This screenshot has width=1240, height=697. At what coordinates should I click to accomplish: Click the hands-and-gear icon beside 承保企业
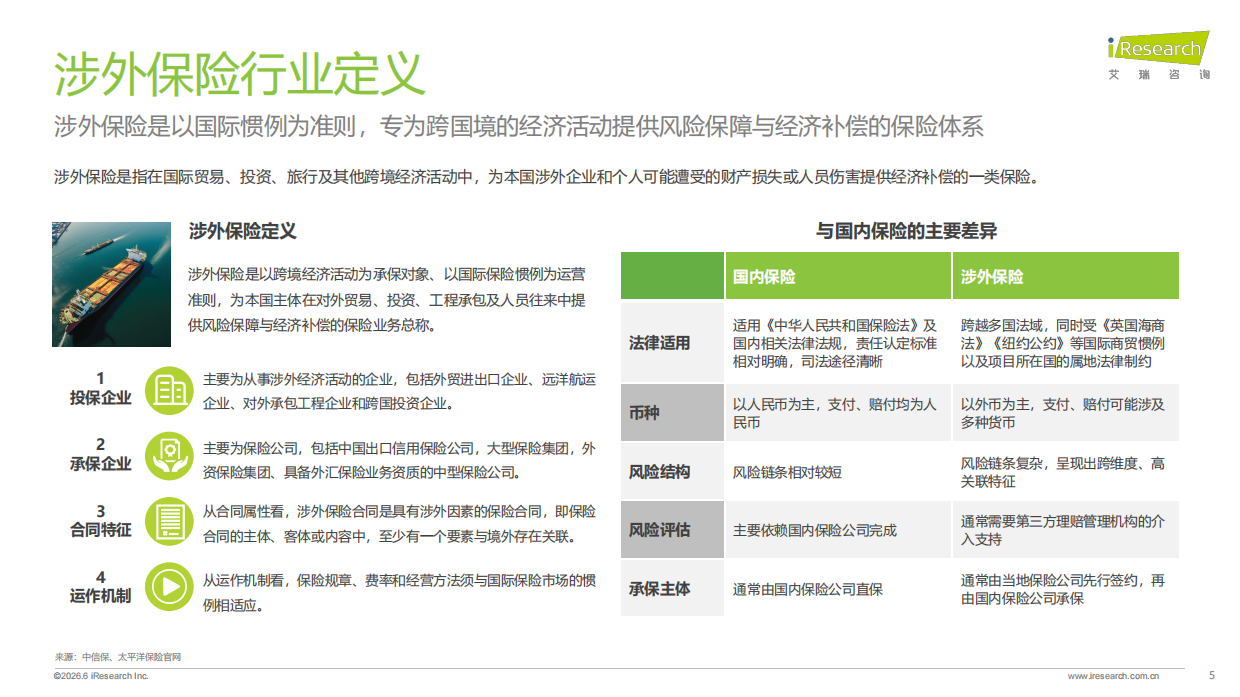point(169,456)
